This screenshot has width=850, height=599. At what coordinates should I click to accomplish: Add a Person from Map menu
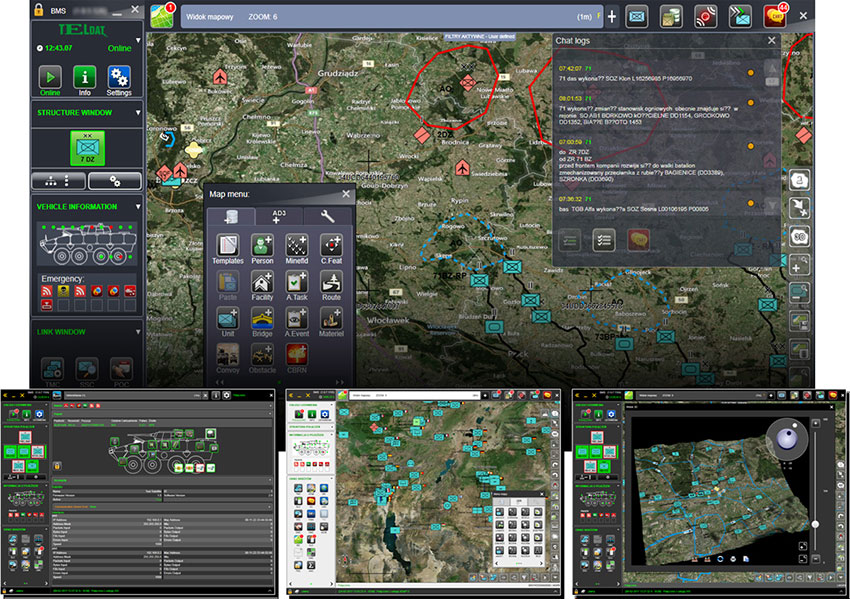[x=262, y=249]
